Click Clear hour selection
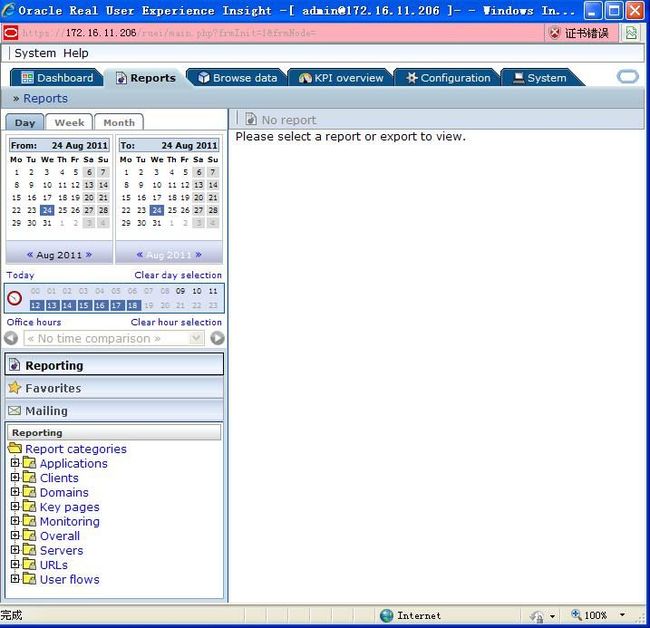The width and height of the screenshot is (650, 628). click(176, 322)
